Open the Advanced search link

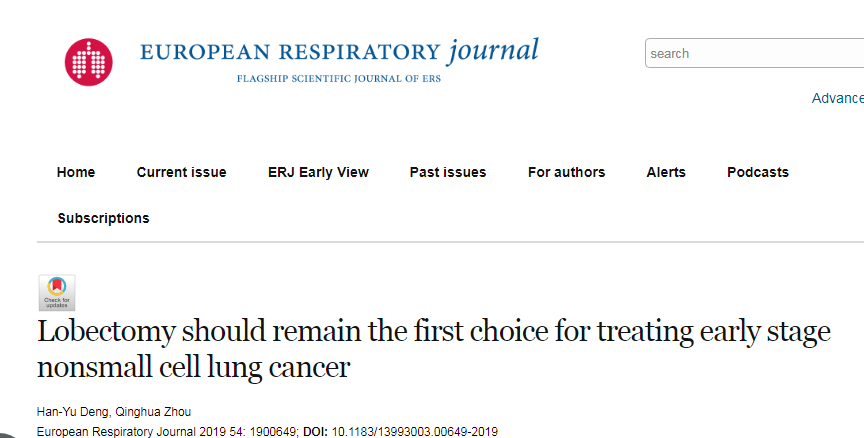point(838,98)
